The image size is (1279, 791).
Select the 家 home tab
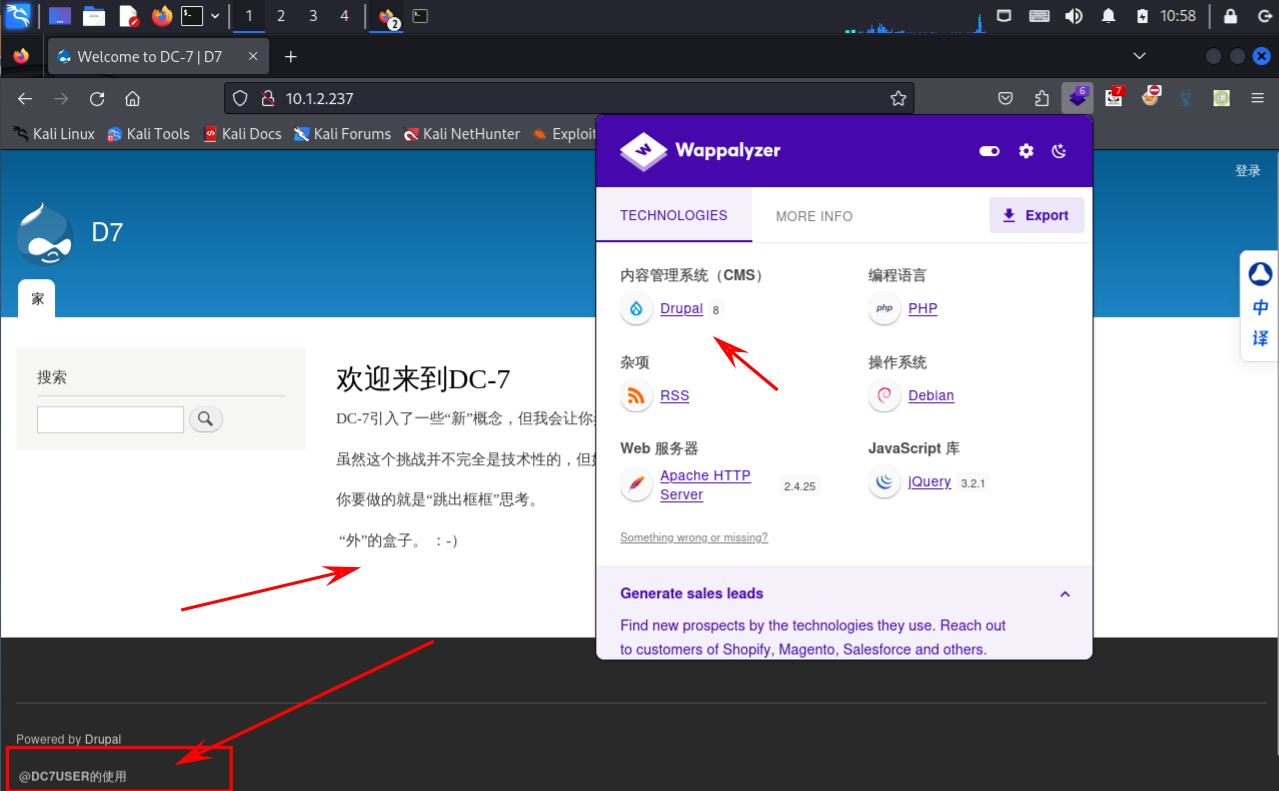(x=37, y=299)
